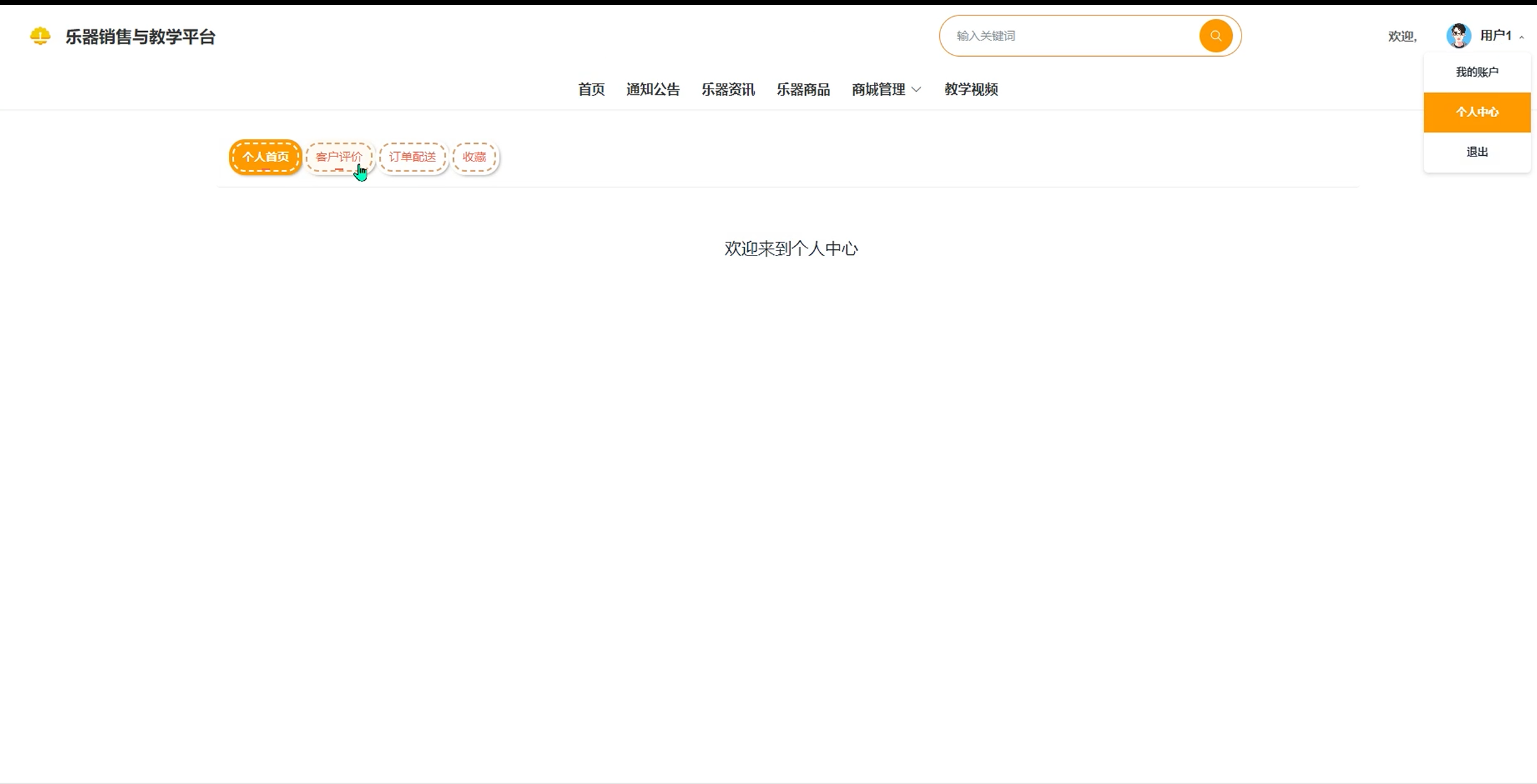This screenshot has width=1537, height=784.
Task: Click the platform logo icon
Action: tap(41, 36)
